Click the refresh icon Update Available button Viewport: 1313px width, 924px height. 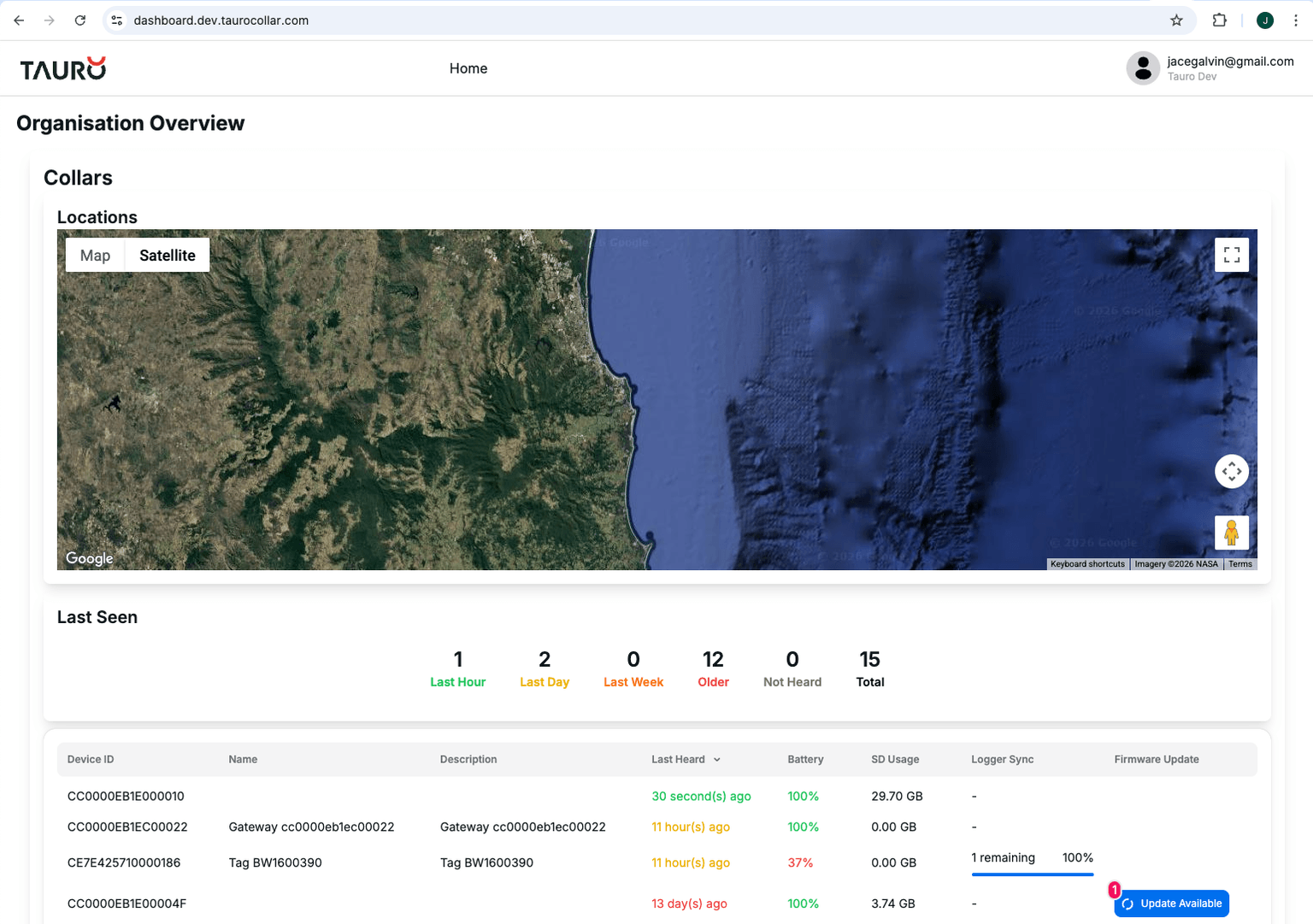click(1127, 903)
